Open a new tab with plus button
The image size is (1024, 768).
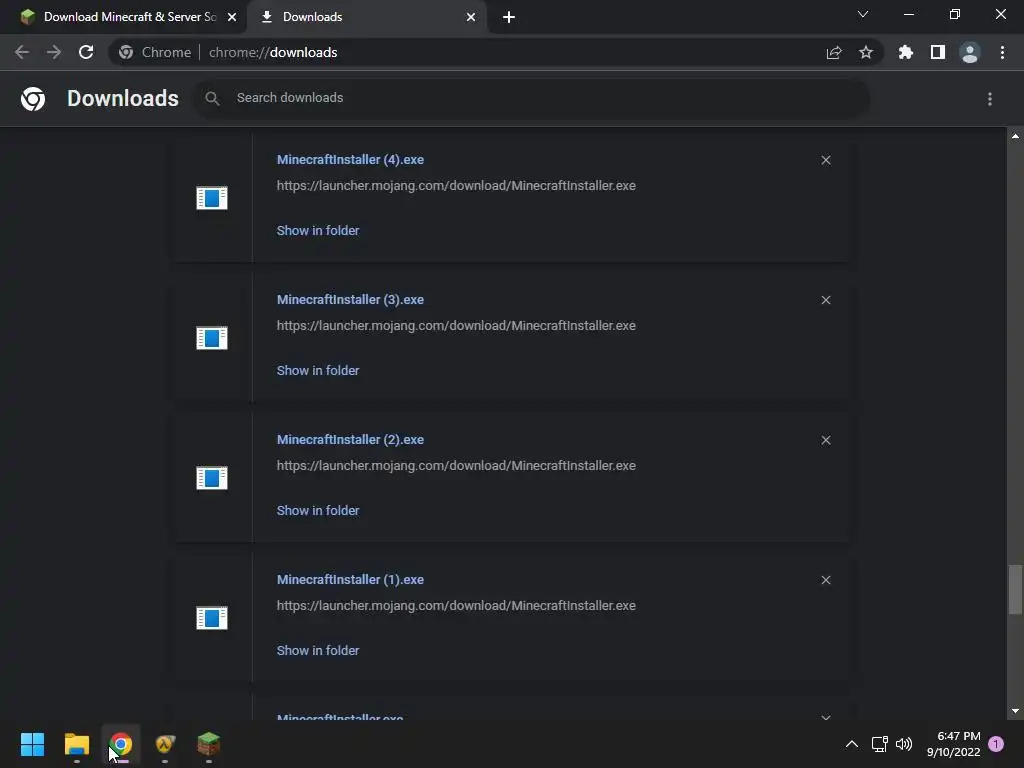click(x=509, y=17)
